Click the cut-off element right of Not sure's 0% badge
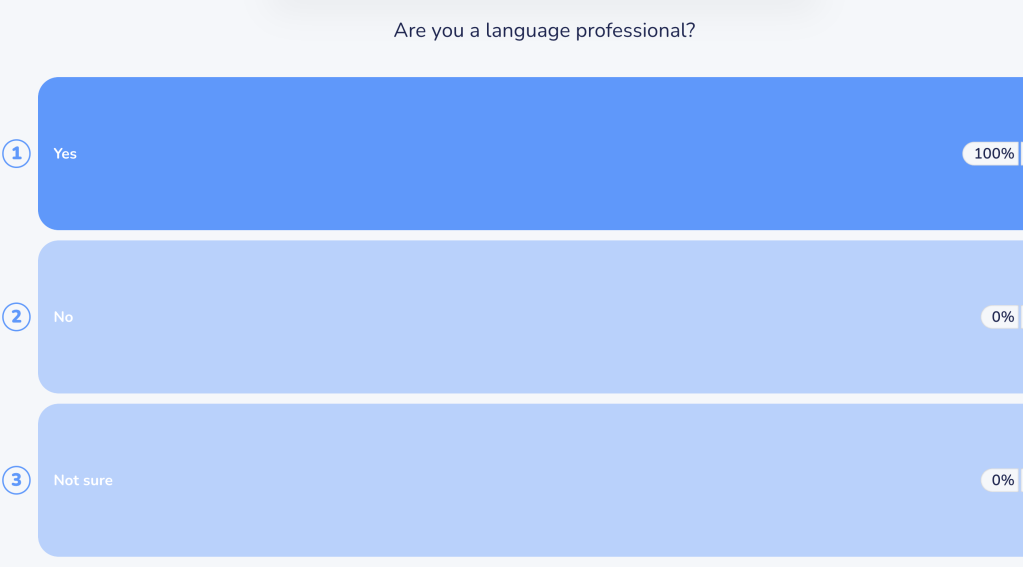The height and width of the screenshot is (567, 1023). coord(1021,480)
